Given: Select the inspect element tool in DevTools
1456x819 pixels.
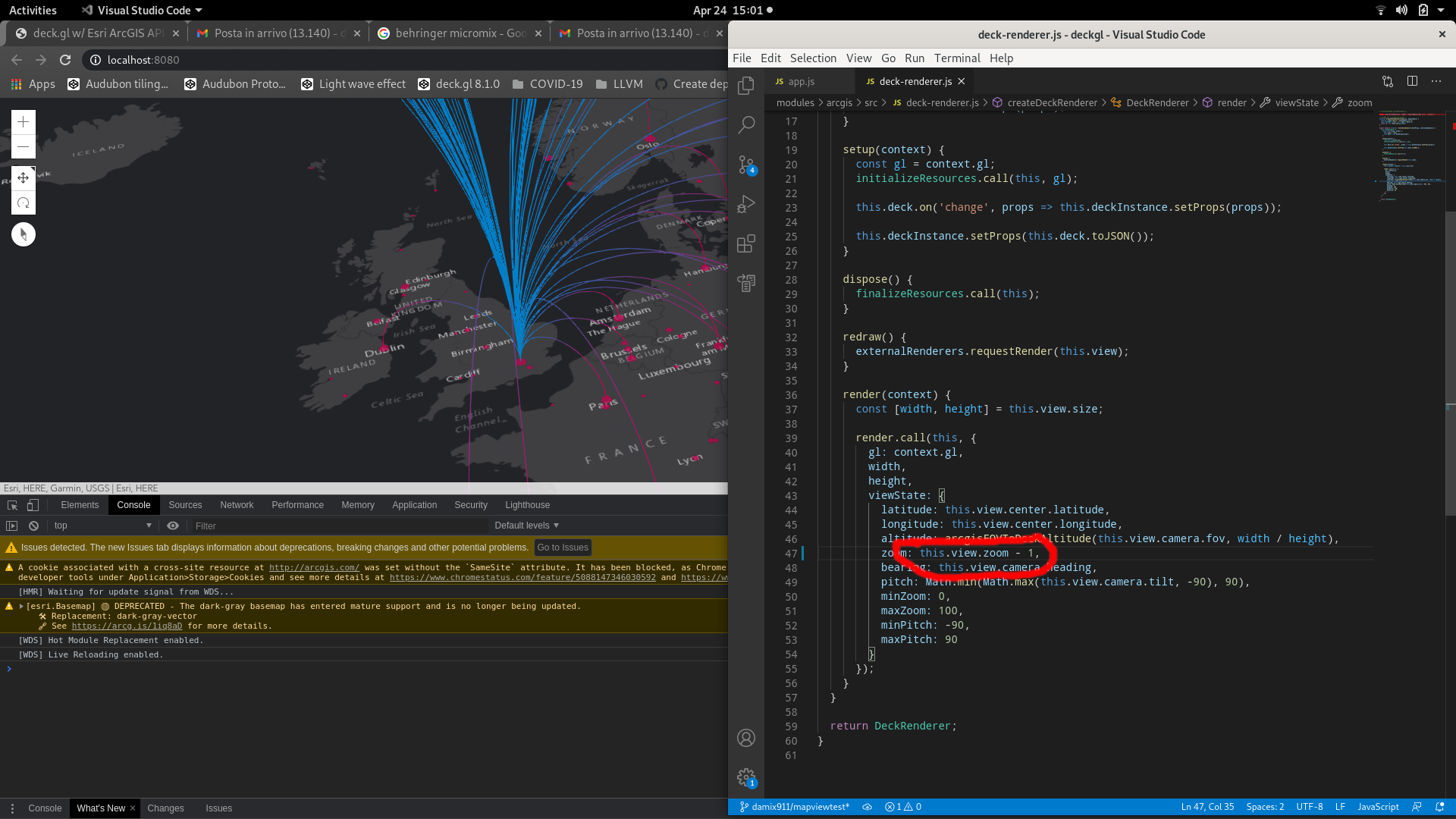Looking at the screenshot, I should [x=11, y=504].
